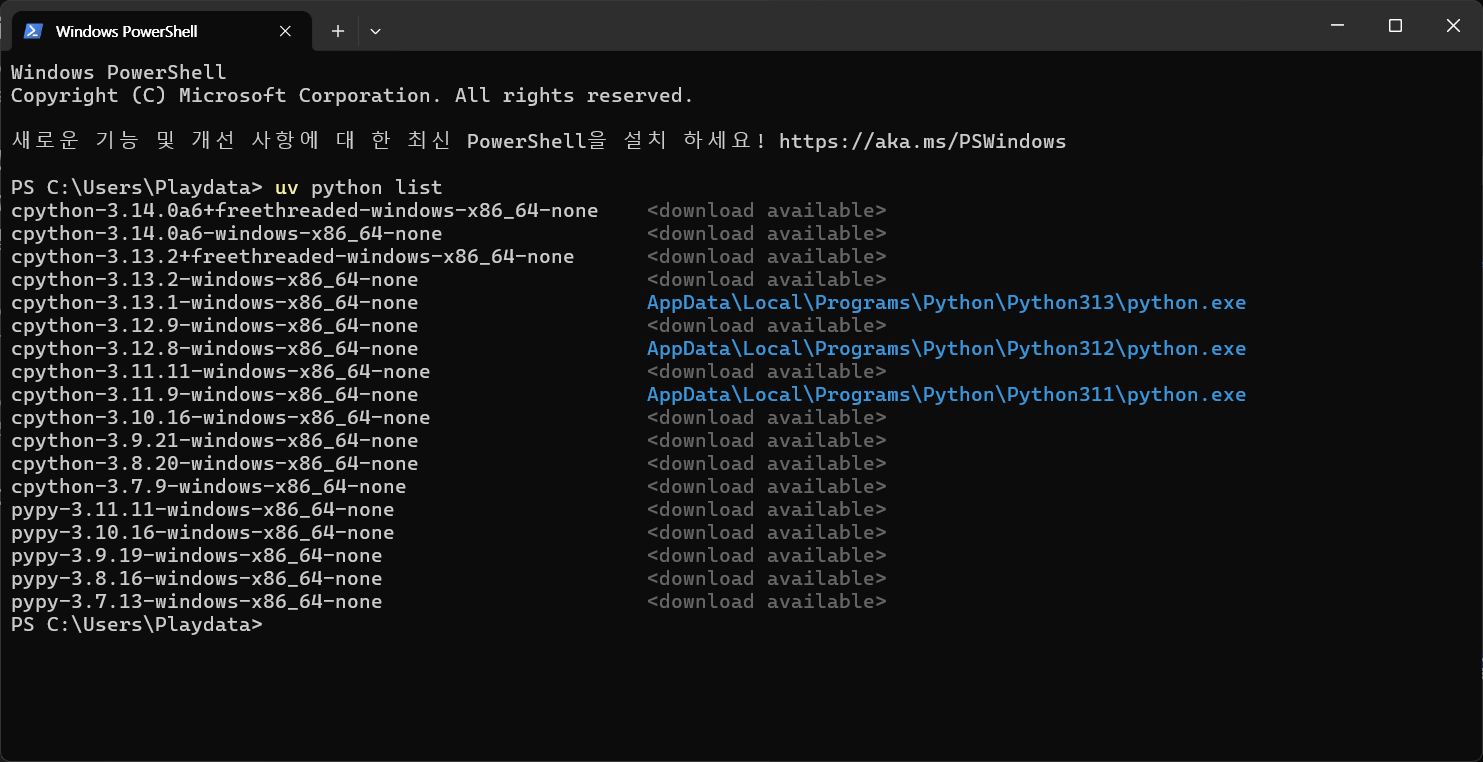Click cpython-3.11.11-windows-x86_64-none line
Screen dimensions: 1483x762
tap(221, 371)
